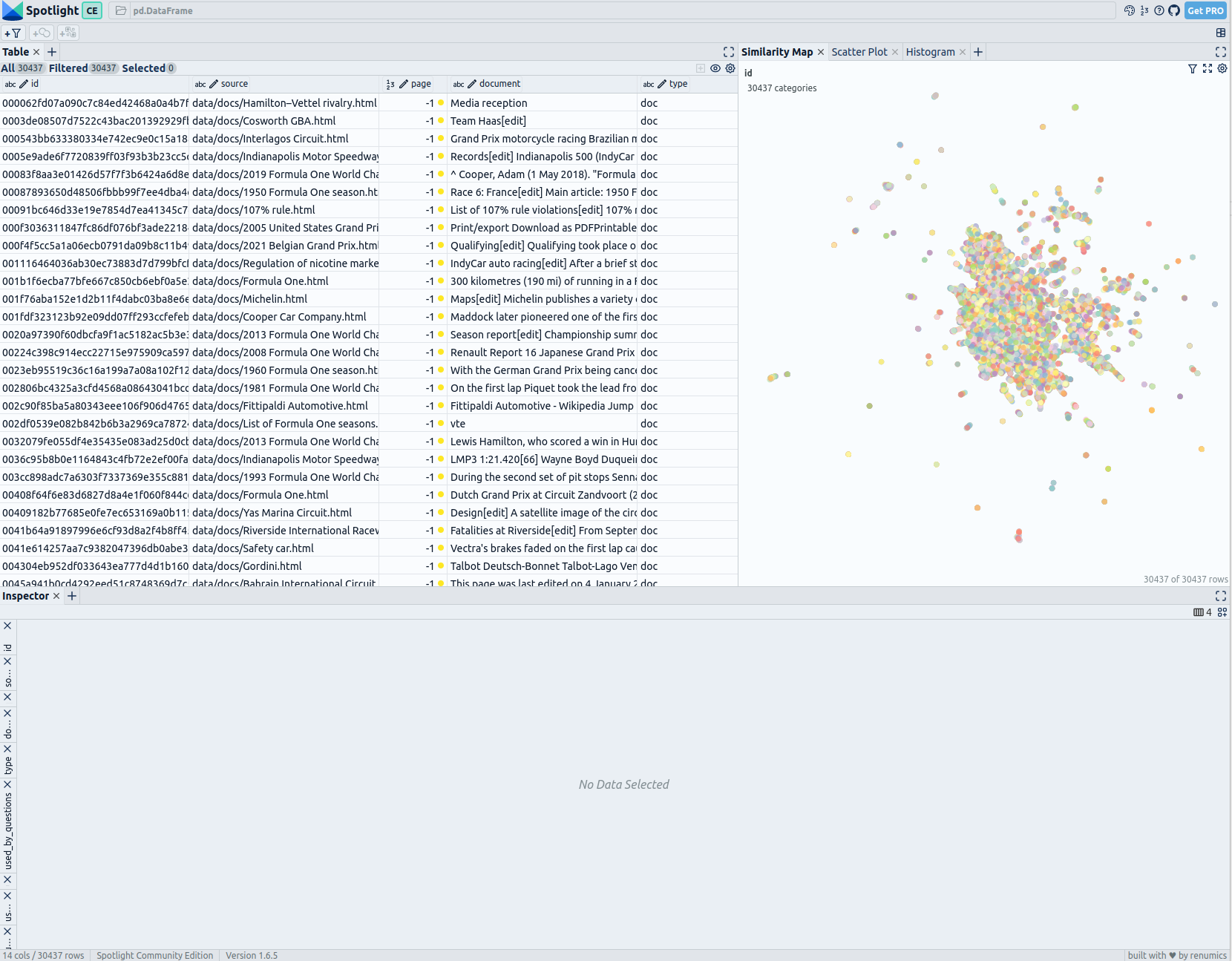Remove the used_by_questions view from Inspector

7,784
